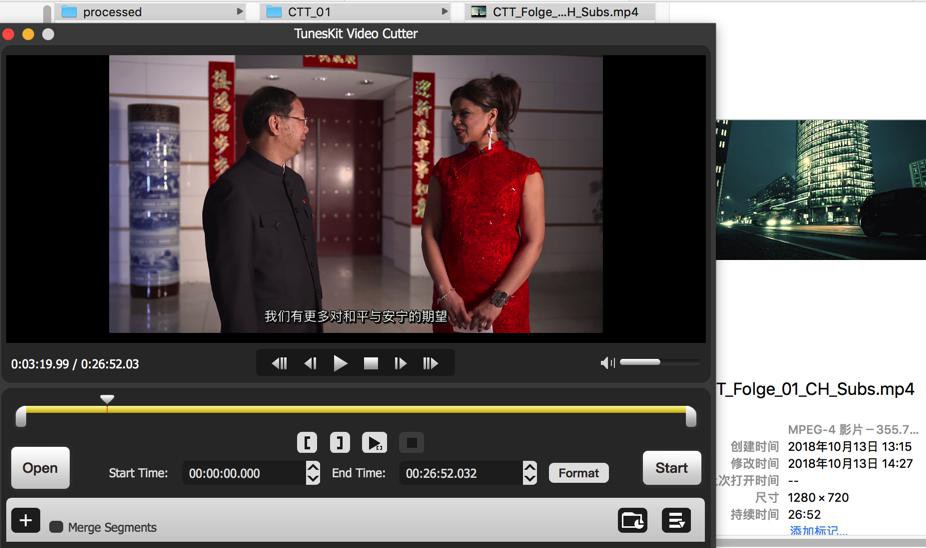Jump to the next keyframe

pyautogui.click(x=431, y=363)
